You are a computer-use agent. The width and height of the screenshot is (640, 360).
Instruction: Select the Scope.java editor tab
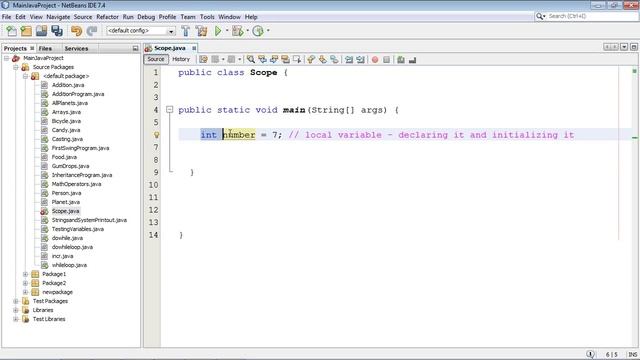(169, 48)
